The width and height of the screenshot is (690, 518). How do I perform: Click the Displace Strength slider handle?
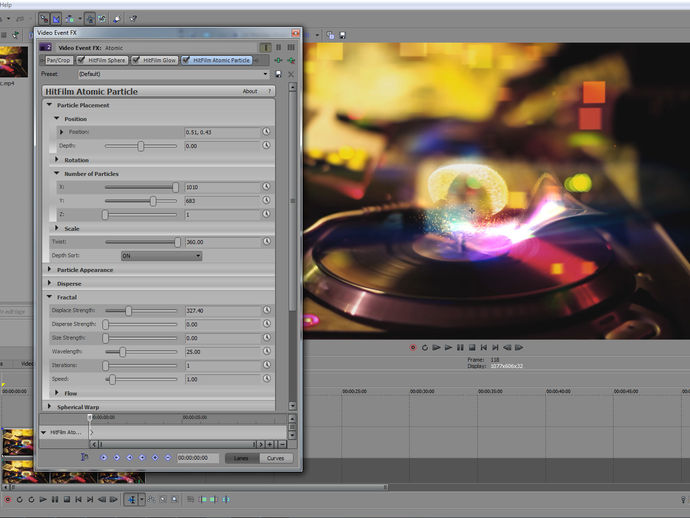click(x=128, y=311)
